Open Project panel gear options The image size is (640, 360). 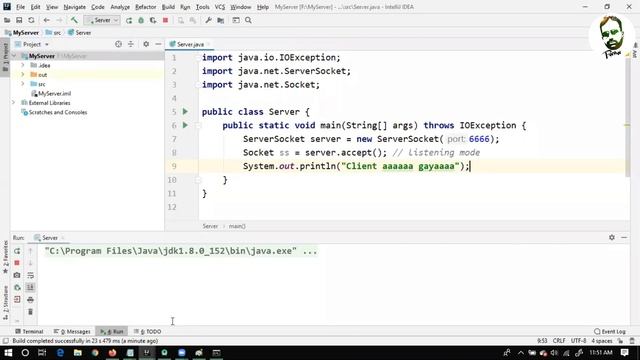pos(146,44)
